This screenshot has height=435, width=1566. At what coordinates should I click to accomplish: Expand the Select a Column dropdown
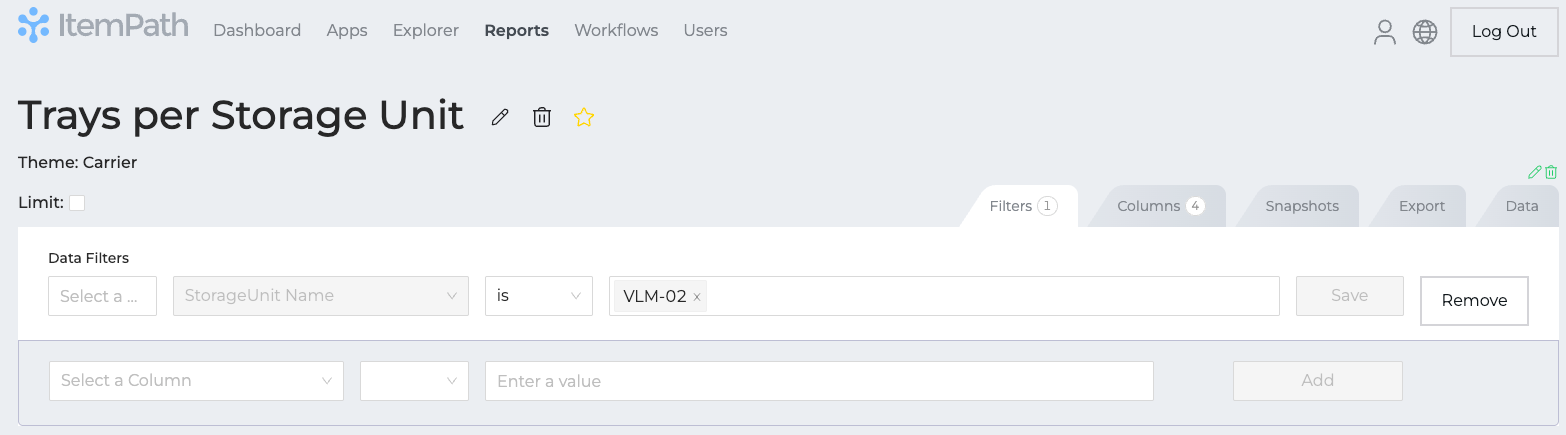tap(196, 381)
